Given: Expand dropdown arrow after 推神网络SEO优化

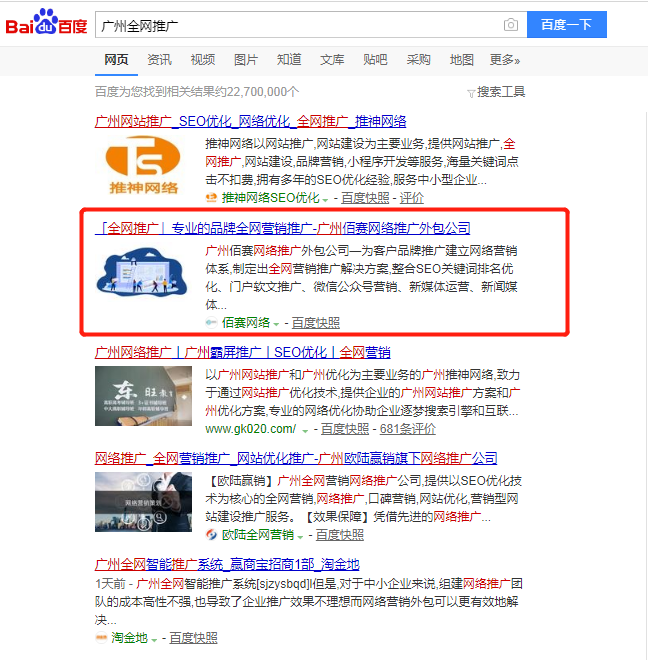Looking at the screenshot, I should [325, 200].
